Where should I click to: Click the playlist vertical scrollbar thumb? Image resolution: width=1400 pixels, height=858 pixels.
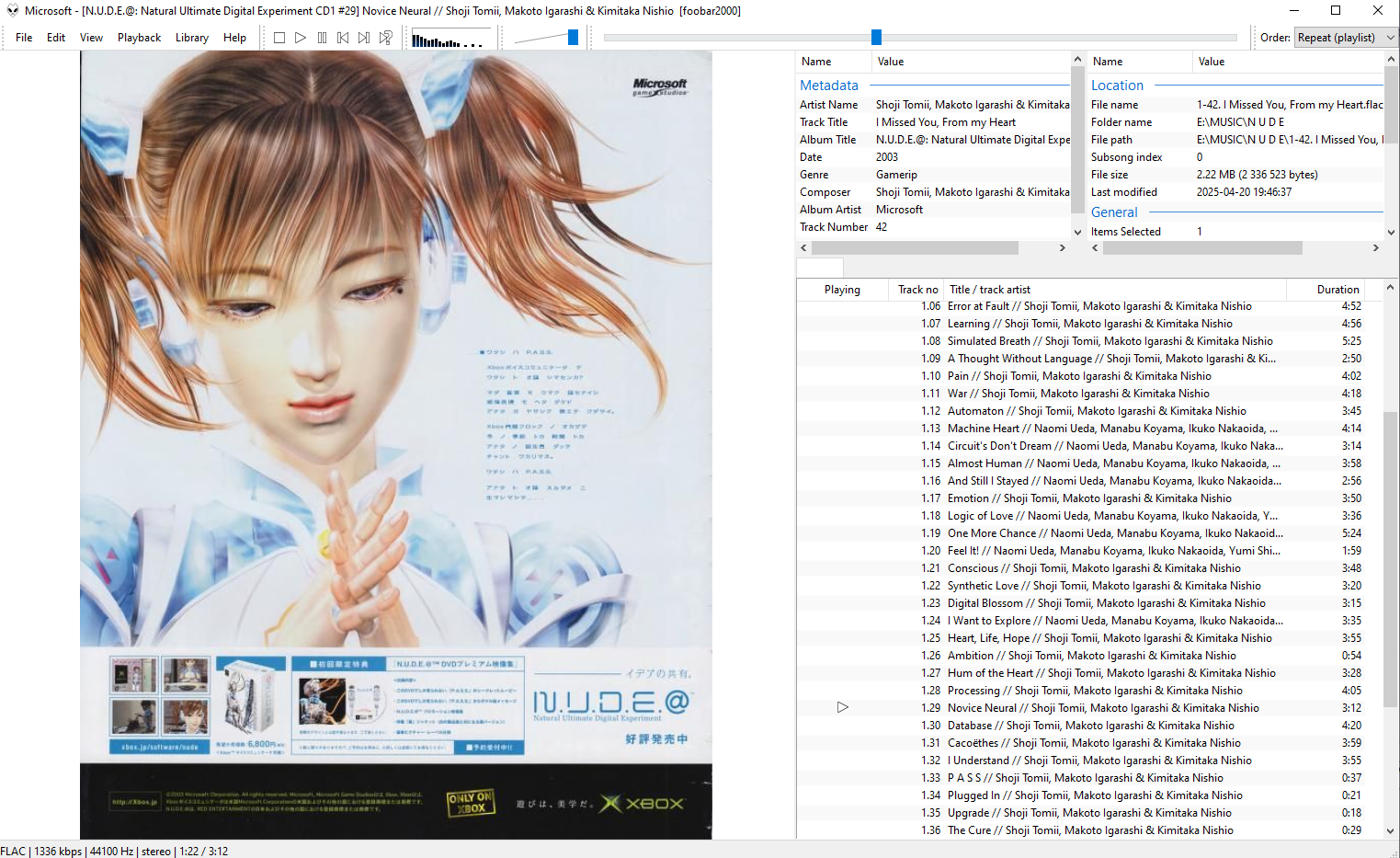point(1390,559)
